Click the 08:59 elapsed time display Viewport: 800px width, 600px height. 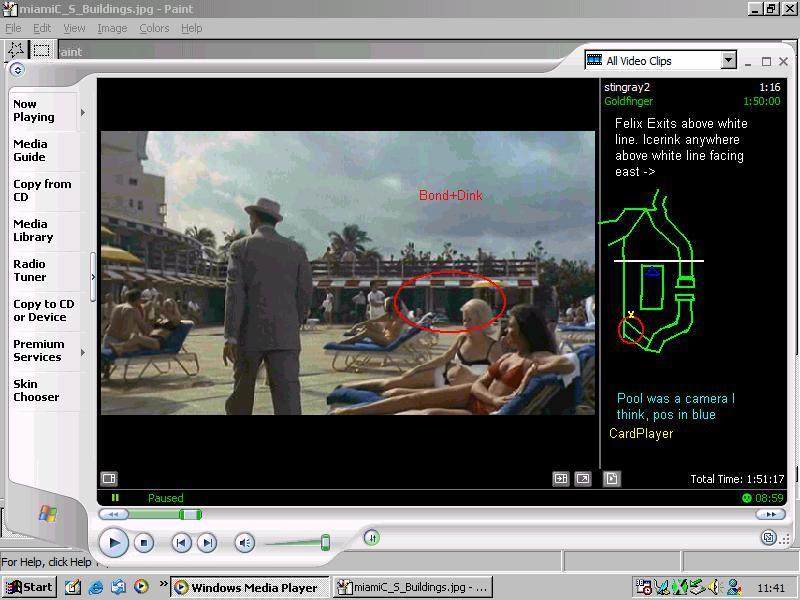[x=768, y=498]
